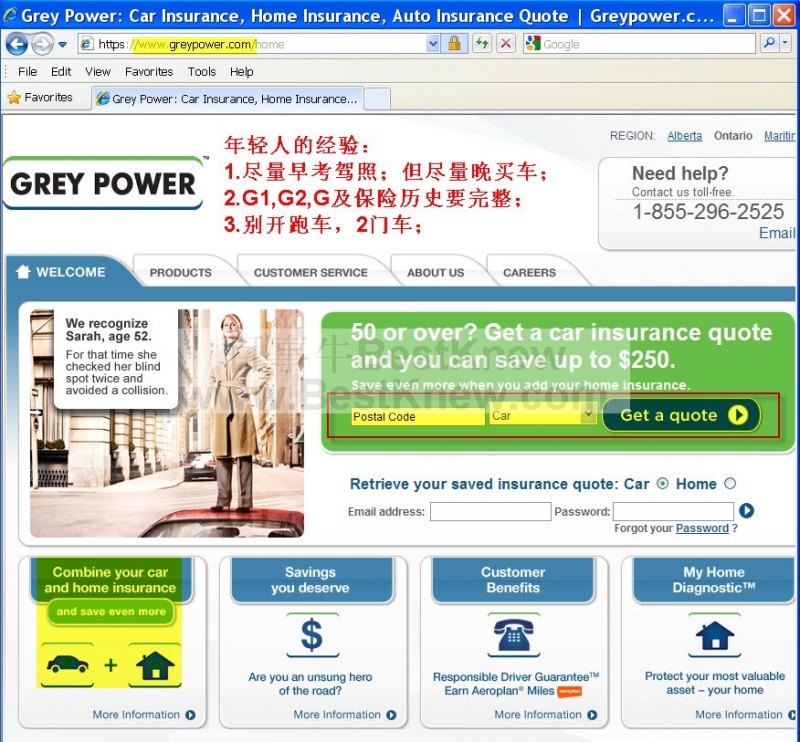Click the toll-free number 1-855-296-2525

708,212
